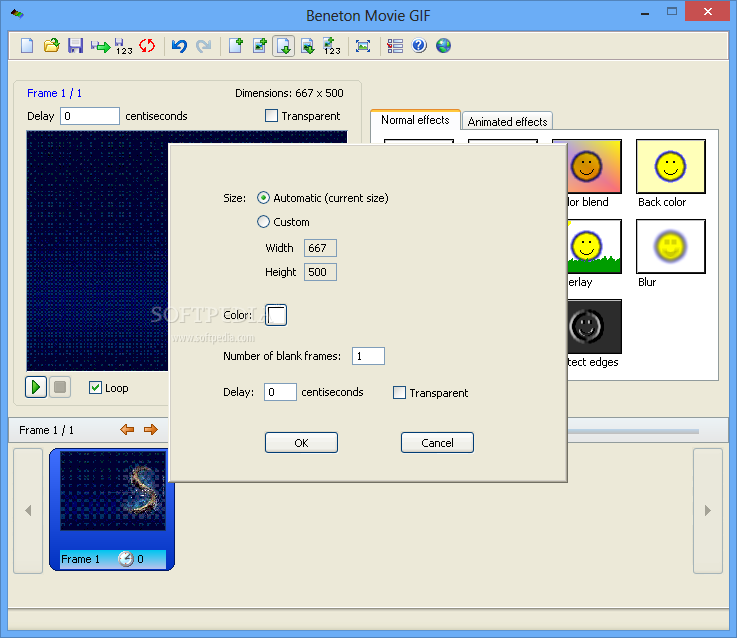Click the Height field showing 500
This screenshot has width=737, height=638.
click(x=320, y=272)
